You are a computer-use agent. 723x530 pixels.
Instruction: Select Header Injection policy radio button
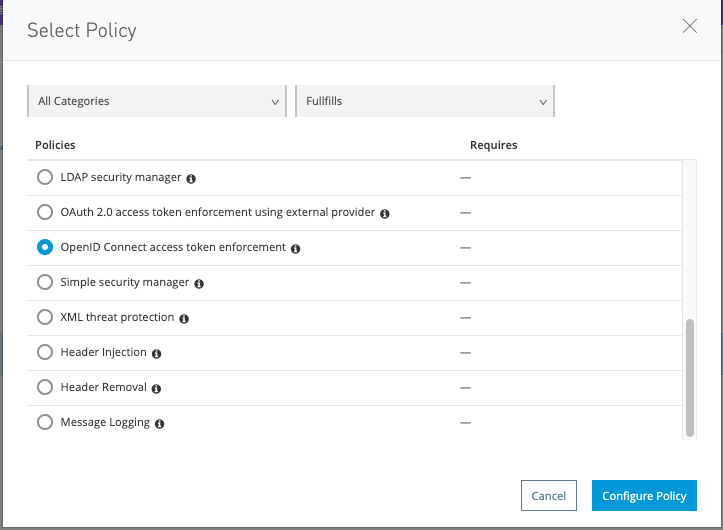(45, 352)
